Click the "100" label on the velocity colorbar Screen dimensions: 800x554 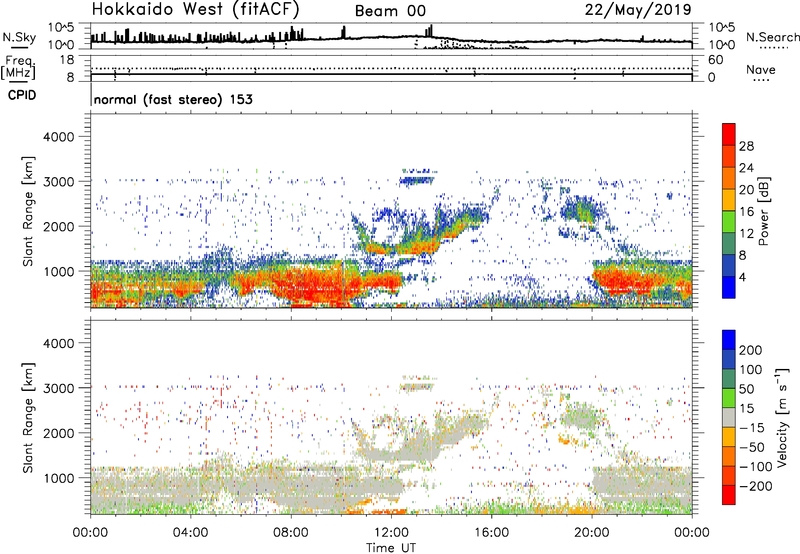click(x=751, y=370)
